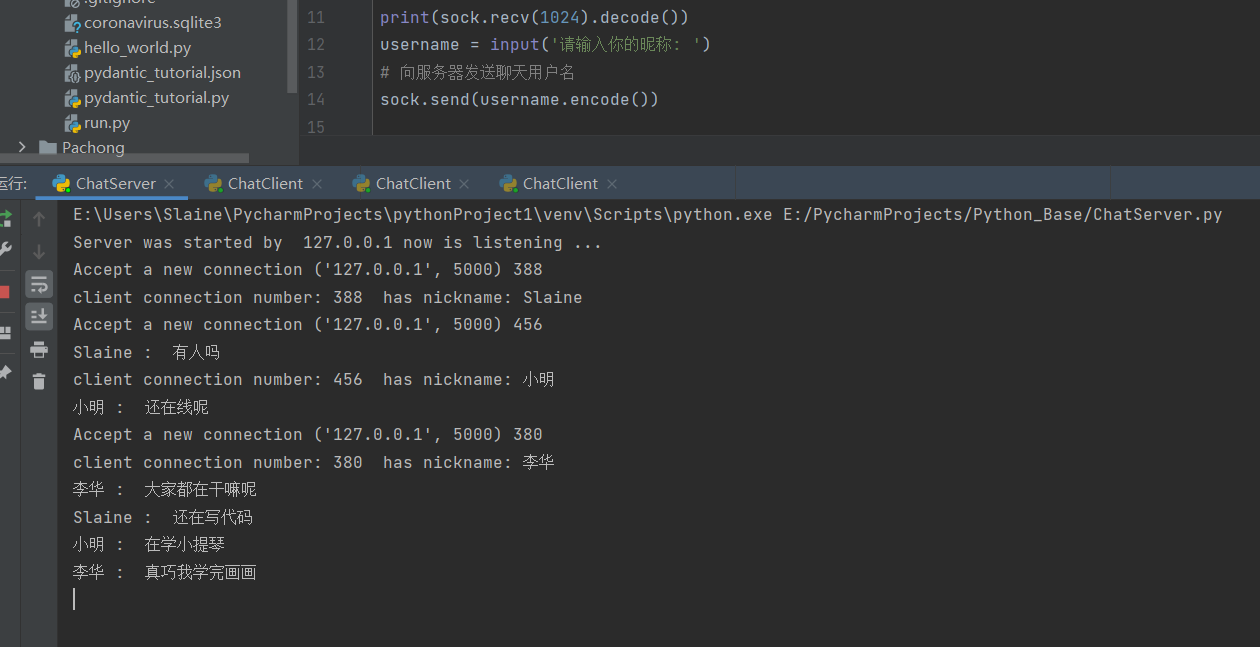Image resolution: width=1260 pixels, height=647 pixels.
Task: Click the username = input code line
Action: (545, 44)
